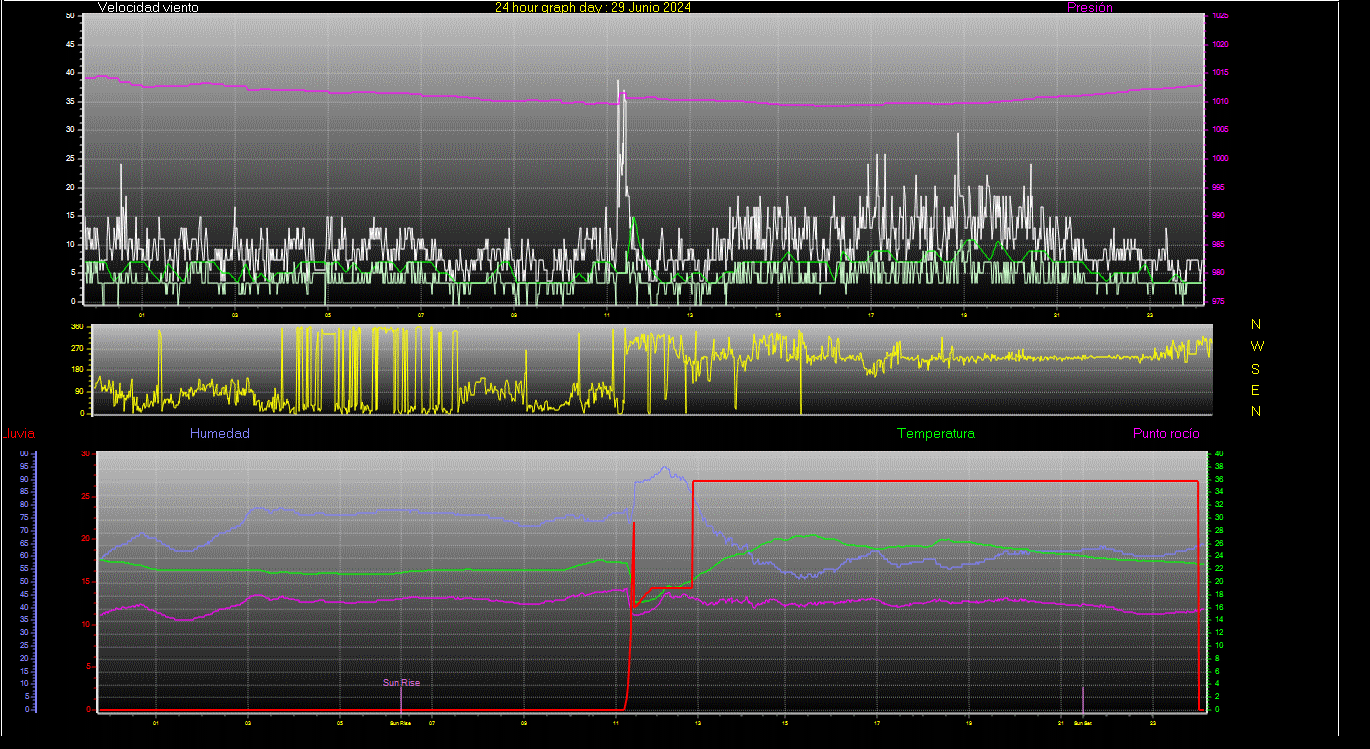Click the '1010' pressure axis value
Viewport: 1370px width, 749px height.
click(x=1219, y=102)
